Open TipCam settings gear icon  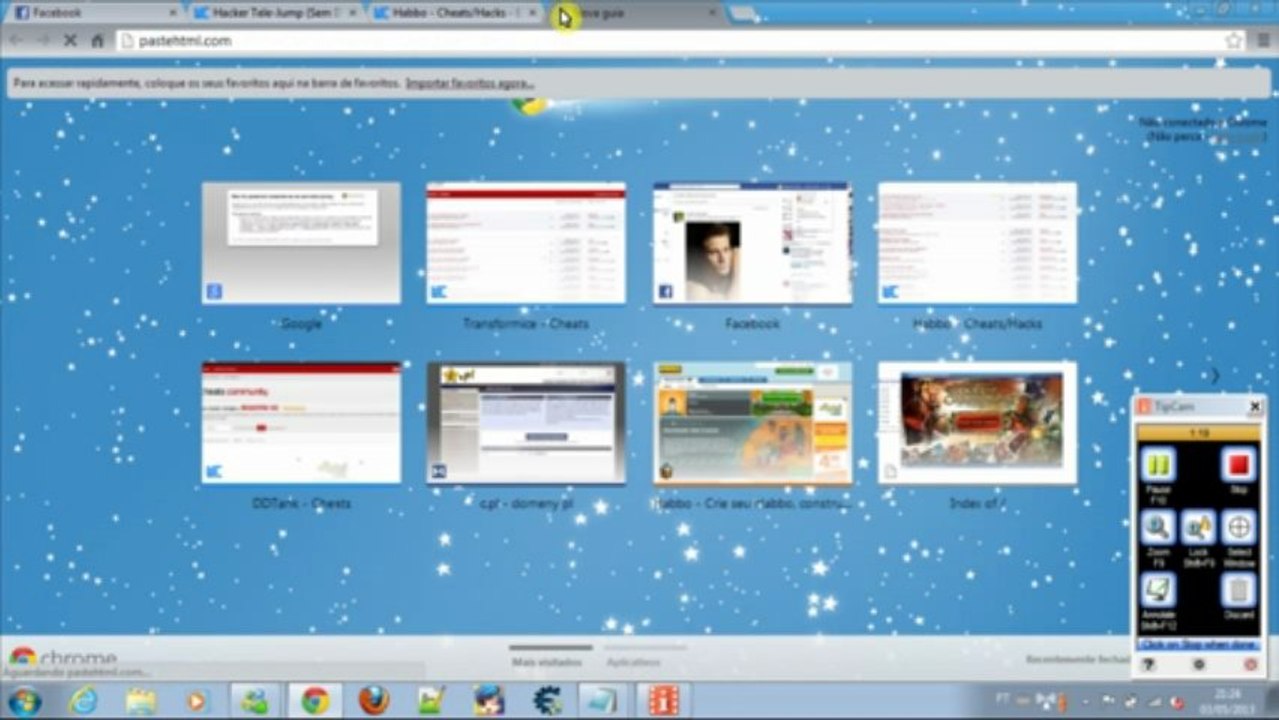click(x=1199, y=664)
